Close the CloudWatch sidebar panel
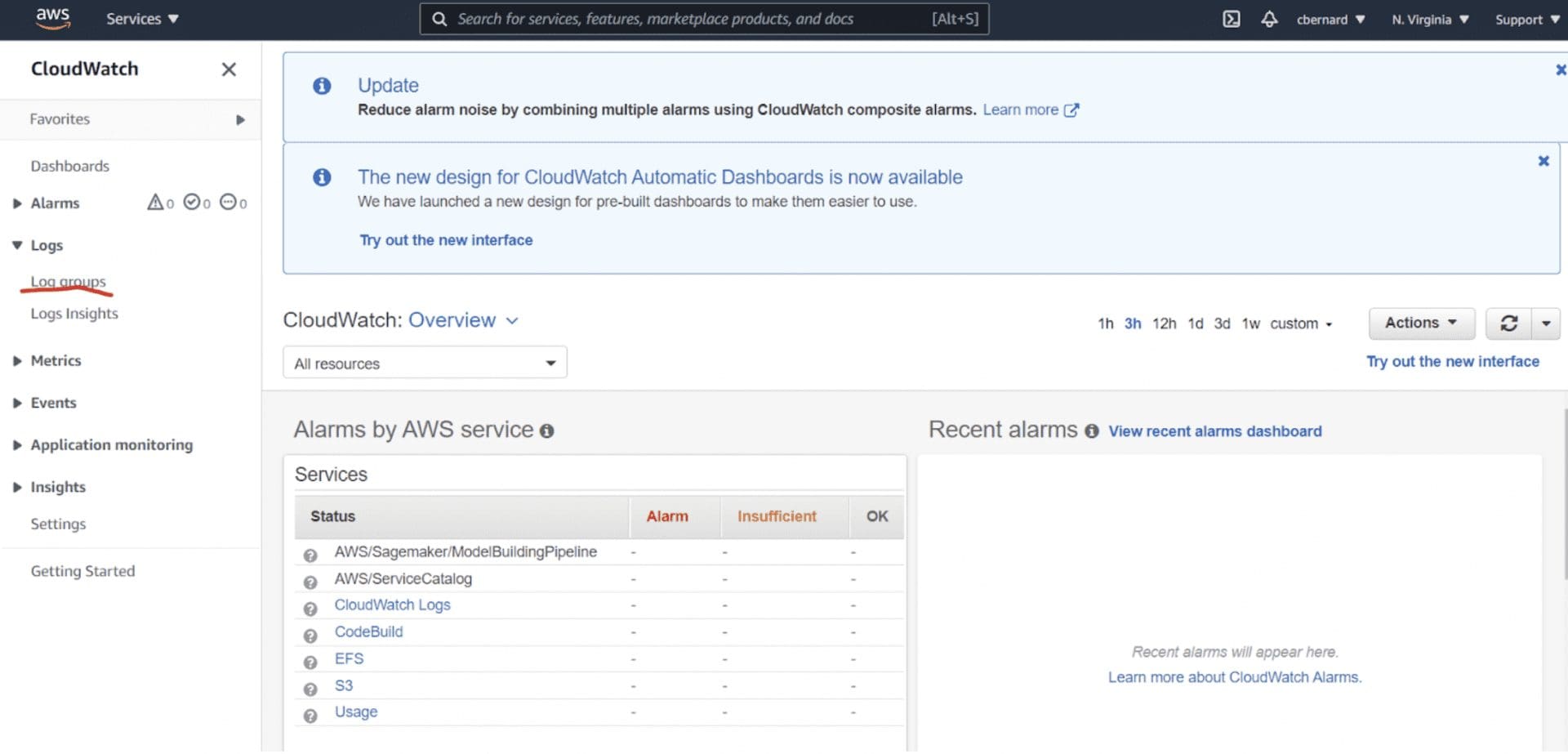This screenshot has height=754, width=1568. (229, 69)
